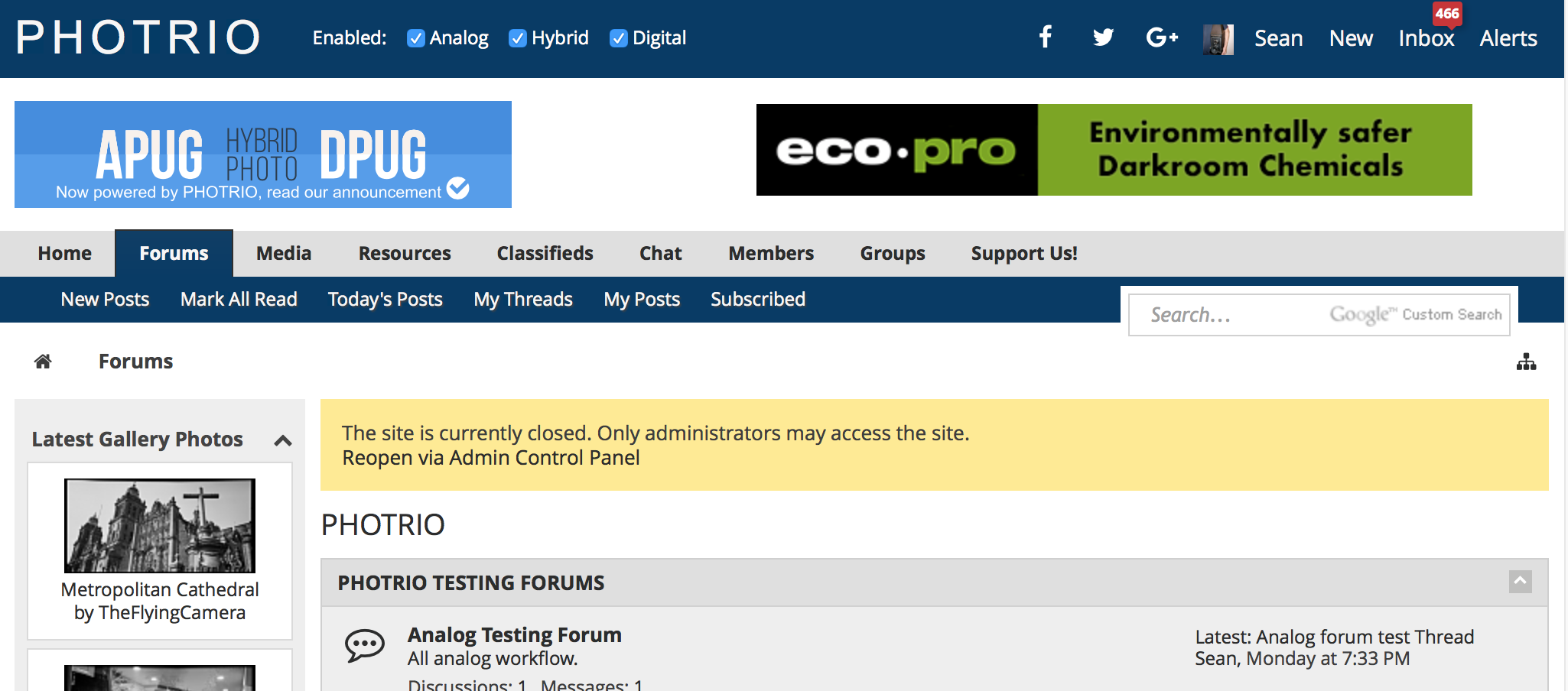Image resolution: width=1568 pixels, height=691 pixels.
Task: Collapse the PHOTRIO Testing Forums category
Action: 1521,582
